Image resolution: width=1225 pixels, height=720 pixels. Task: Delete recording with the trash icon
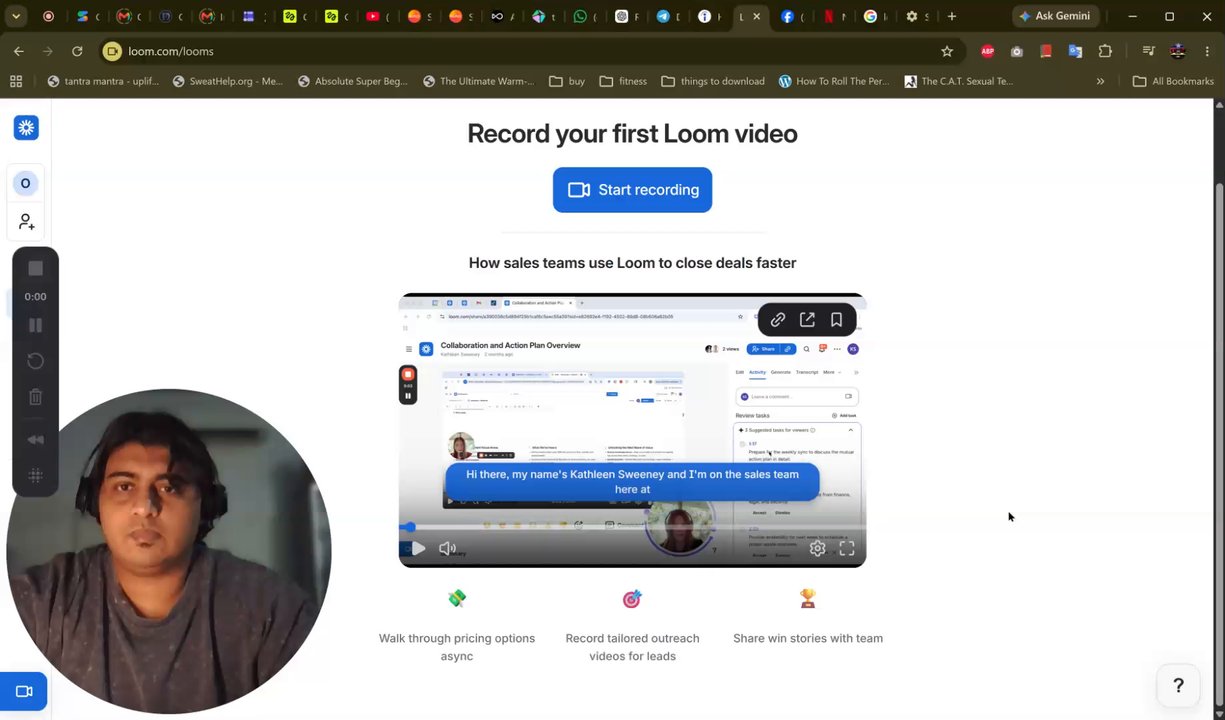[35, 397]
